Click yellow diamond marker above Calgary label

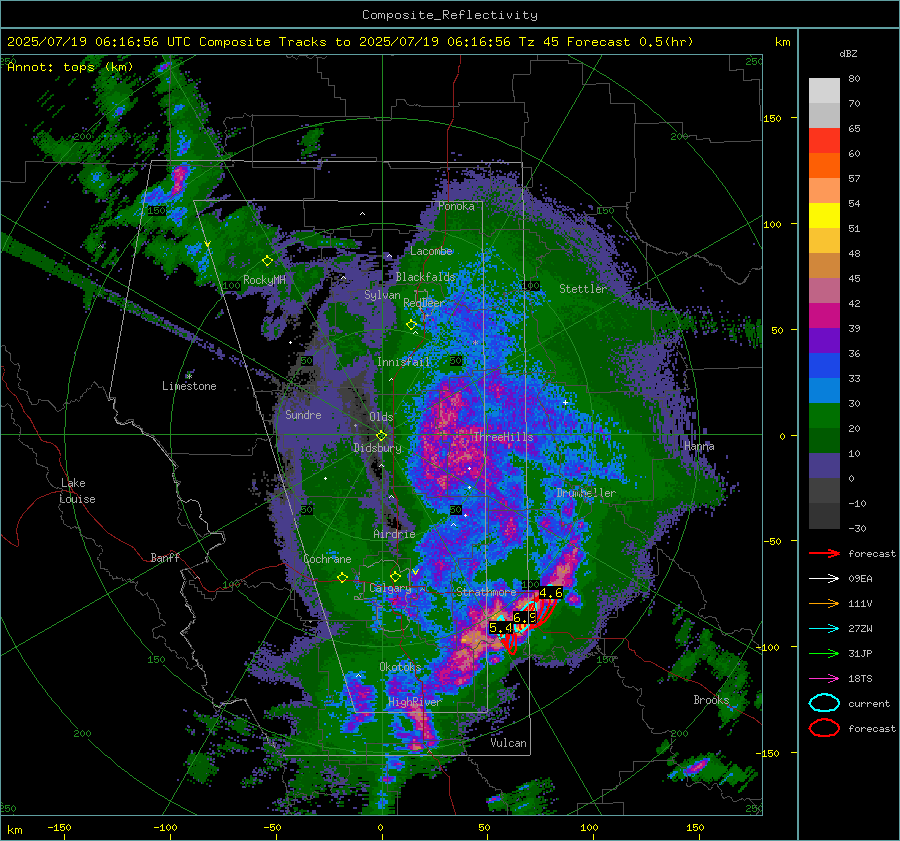click(x=395, y=576)
